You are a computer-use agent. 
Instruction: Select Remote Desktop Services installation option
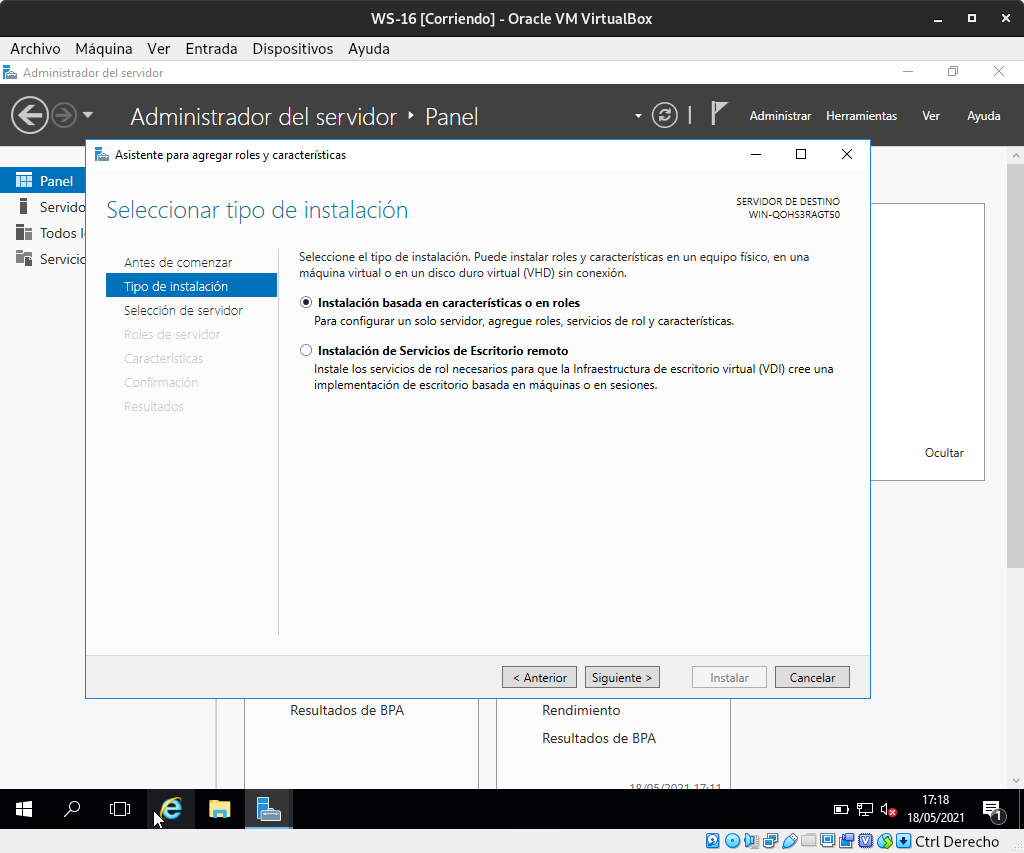306,351
